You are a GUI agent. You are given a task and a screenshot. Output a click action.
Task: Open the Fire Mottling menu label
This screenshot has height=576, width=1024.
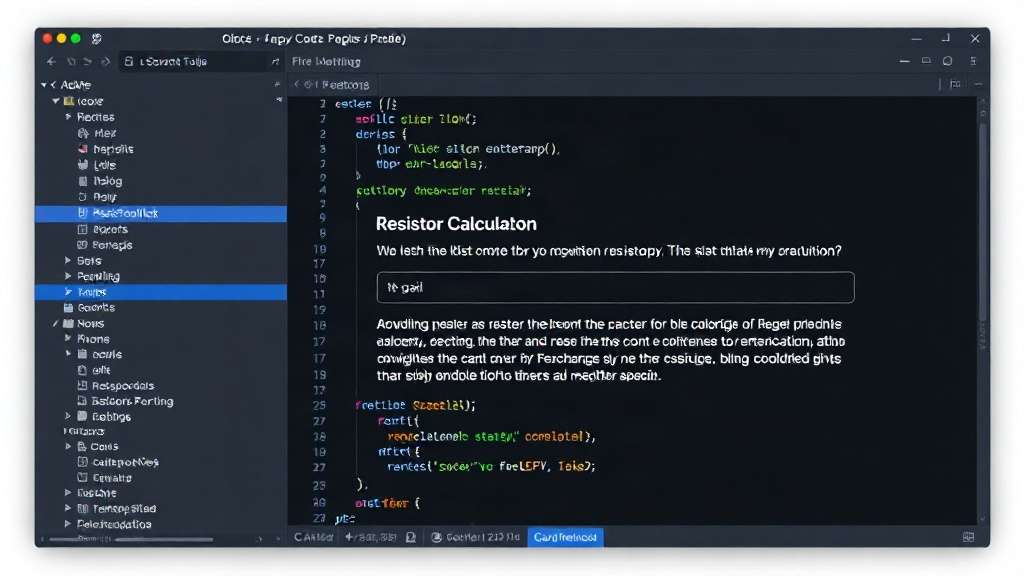tap(326, 61)
